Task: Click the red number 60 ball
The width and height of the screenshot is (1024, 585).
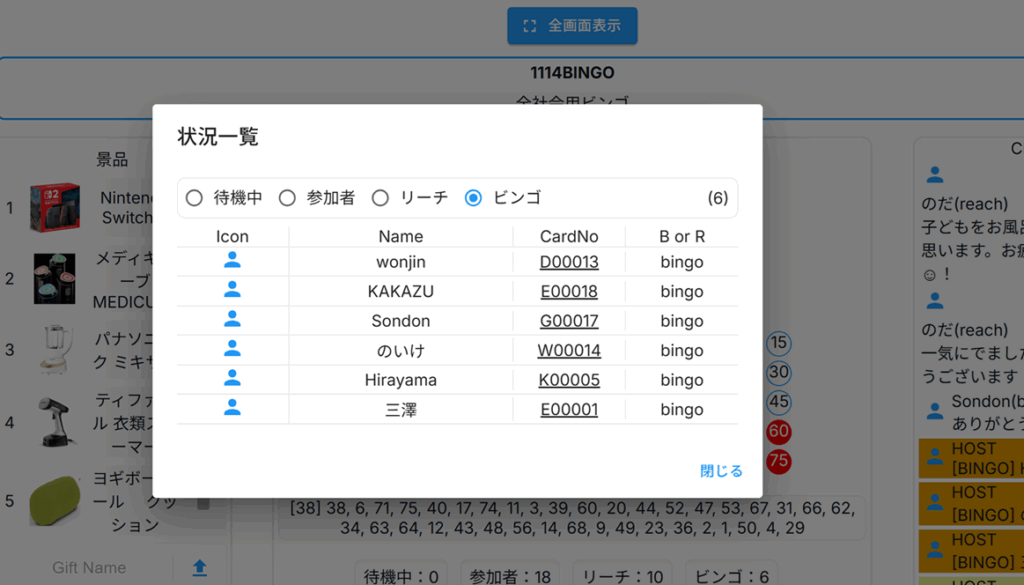Action: coord(778,432)
